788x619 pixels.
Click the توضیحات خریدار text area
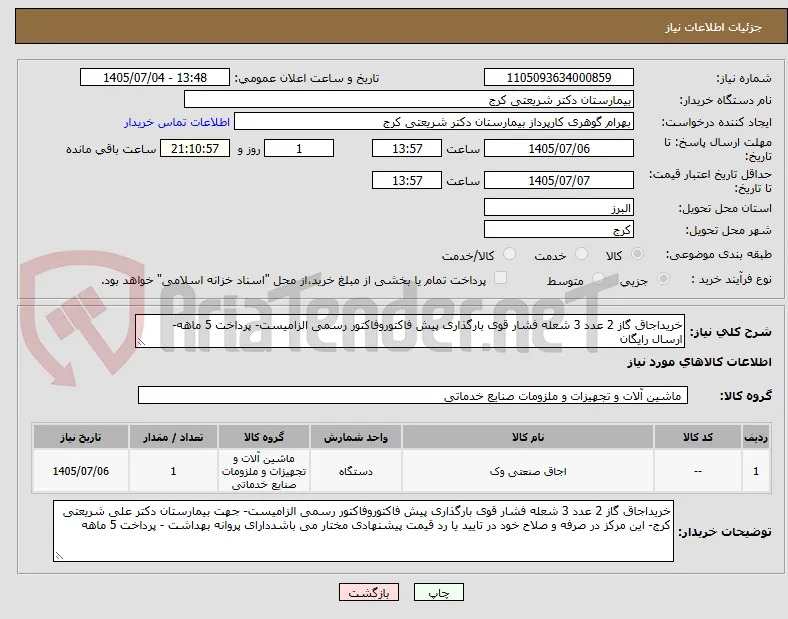click(363, 531)
